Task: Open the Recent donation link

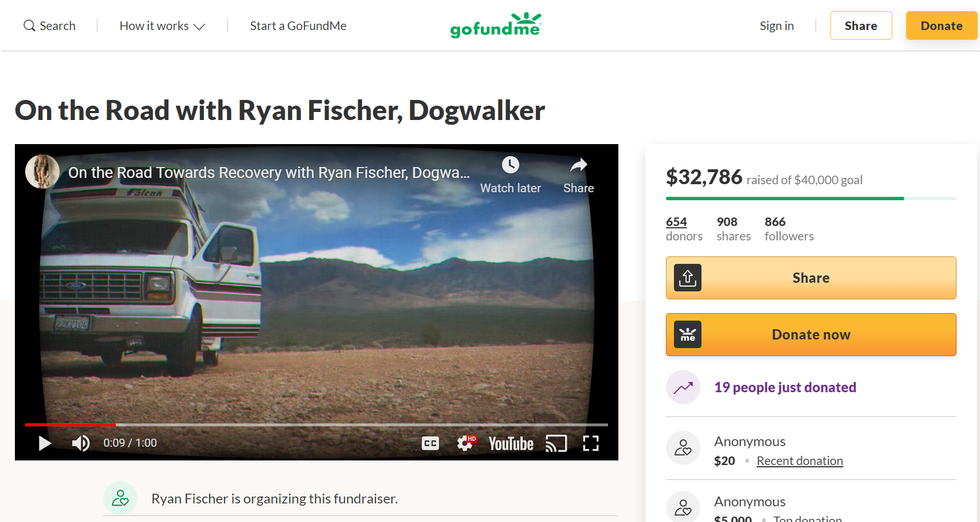Action: (x=800, y=461)
